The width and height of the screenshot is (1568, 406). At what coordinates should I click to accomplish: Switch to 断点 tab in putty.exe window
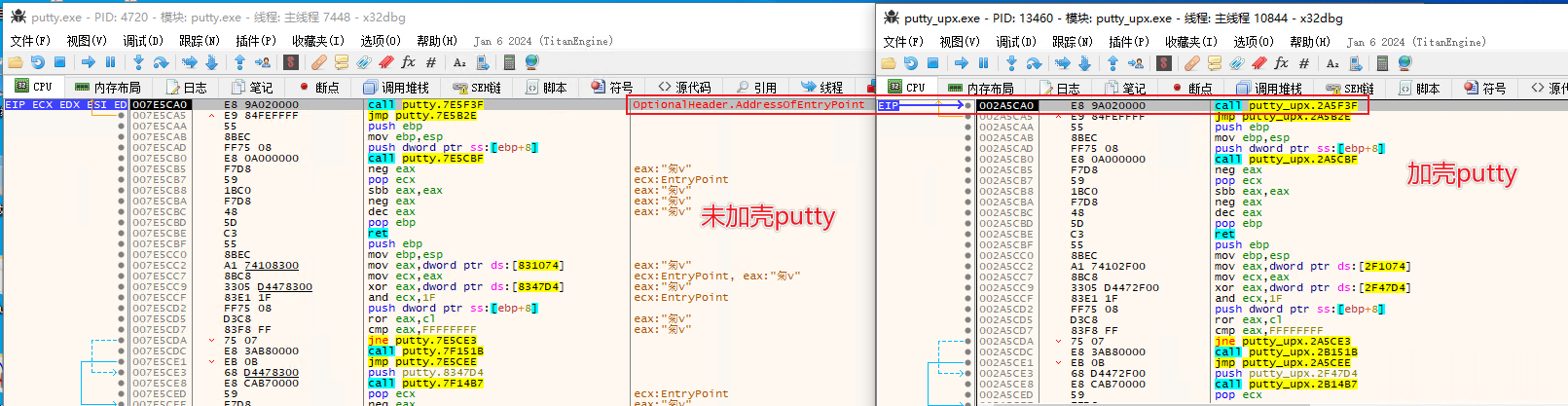[318, 87]
